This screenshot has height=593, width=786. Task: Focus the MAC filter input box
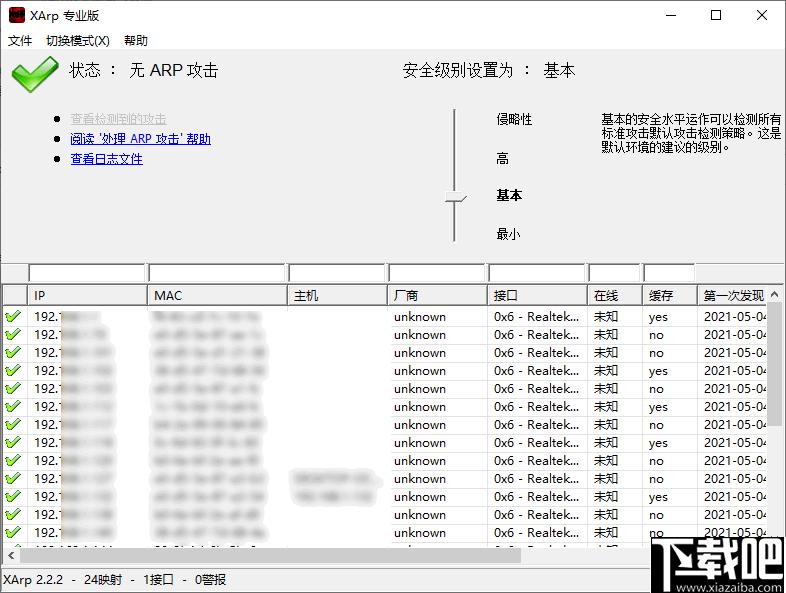(x=217, y=273)
